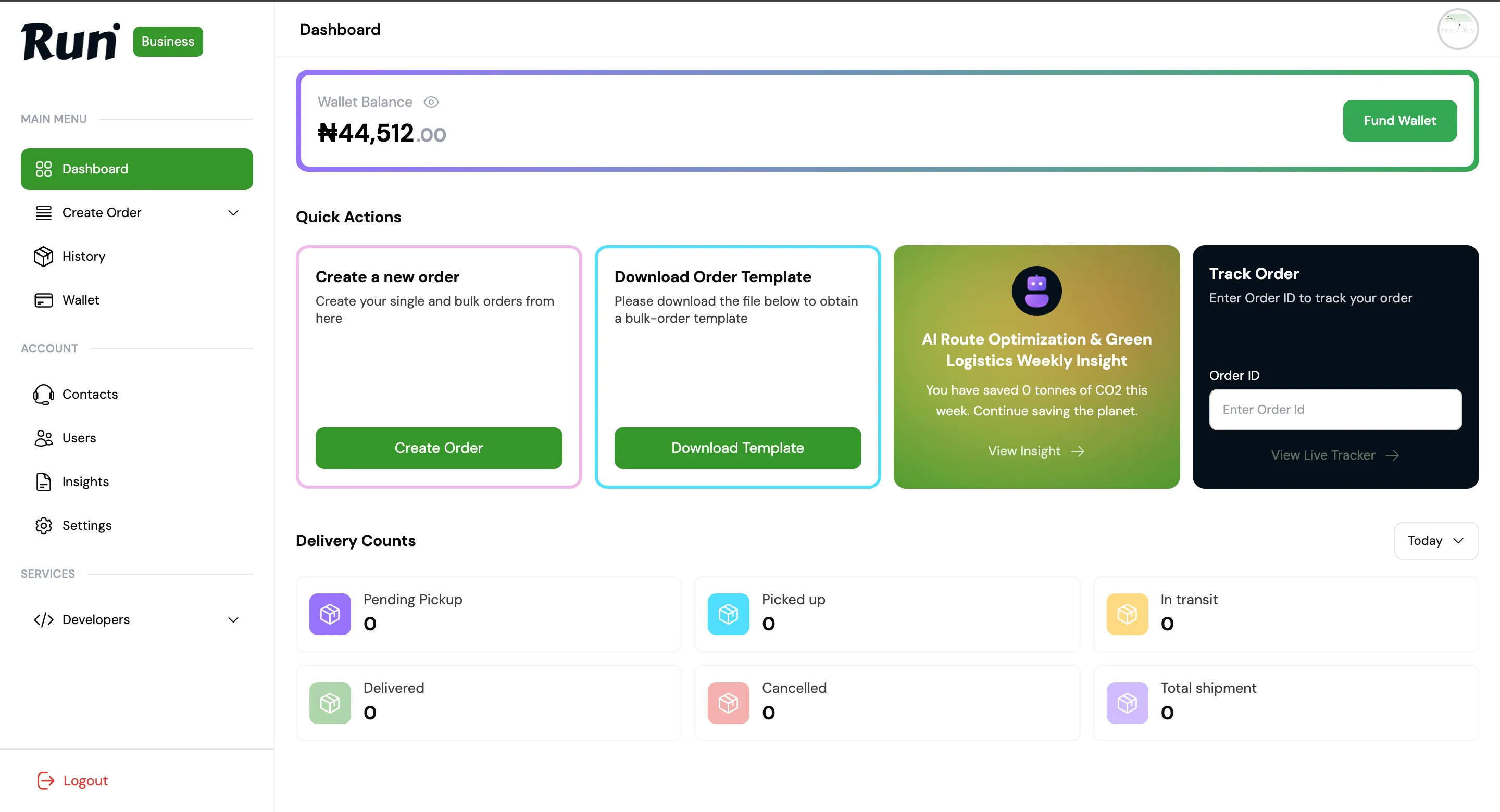Click the Contacts headset icon
Viewport: 1500px width, 812px height.
point(44,394)
